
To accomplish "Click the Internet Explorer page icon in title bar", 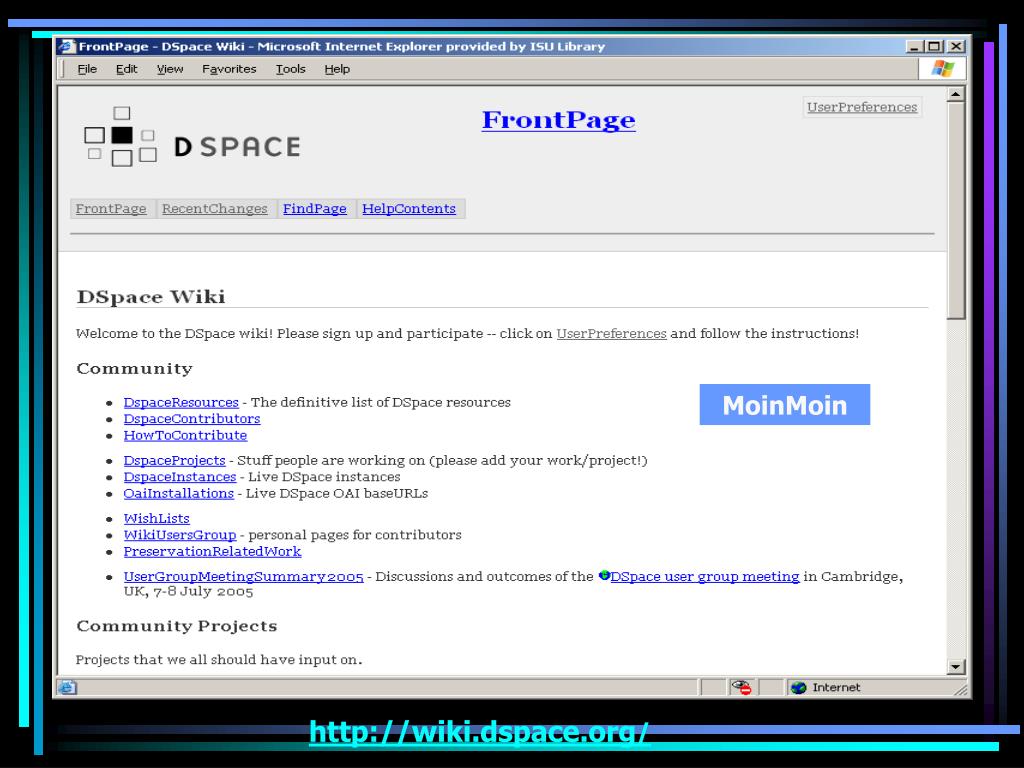I will point(67,46).
